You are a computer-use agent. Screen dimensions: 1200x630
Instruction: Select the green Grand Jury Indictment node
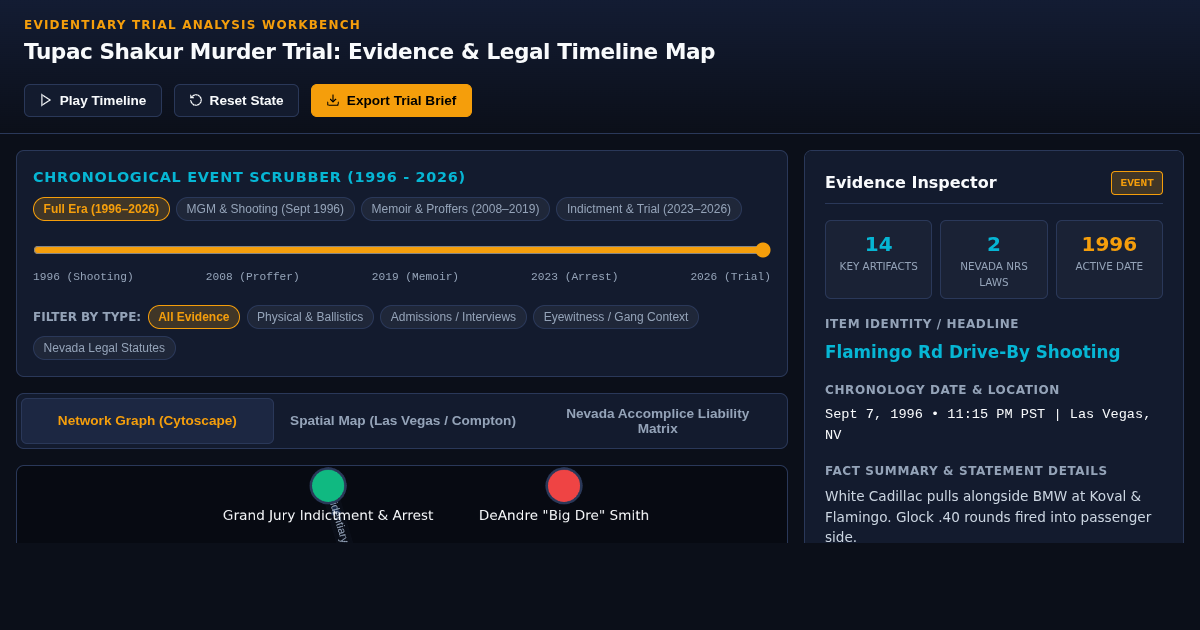point(328,486)
